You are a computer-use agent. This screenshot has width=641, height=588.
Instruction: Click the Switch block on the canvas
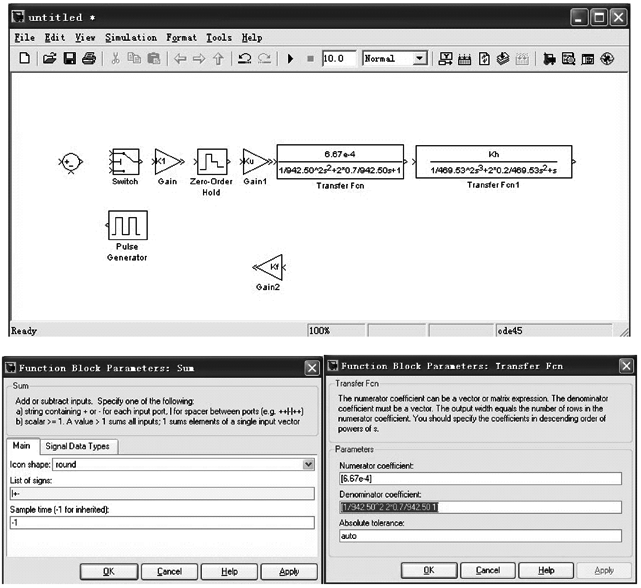pyautogui.click(x=125, y=161)
